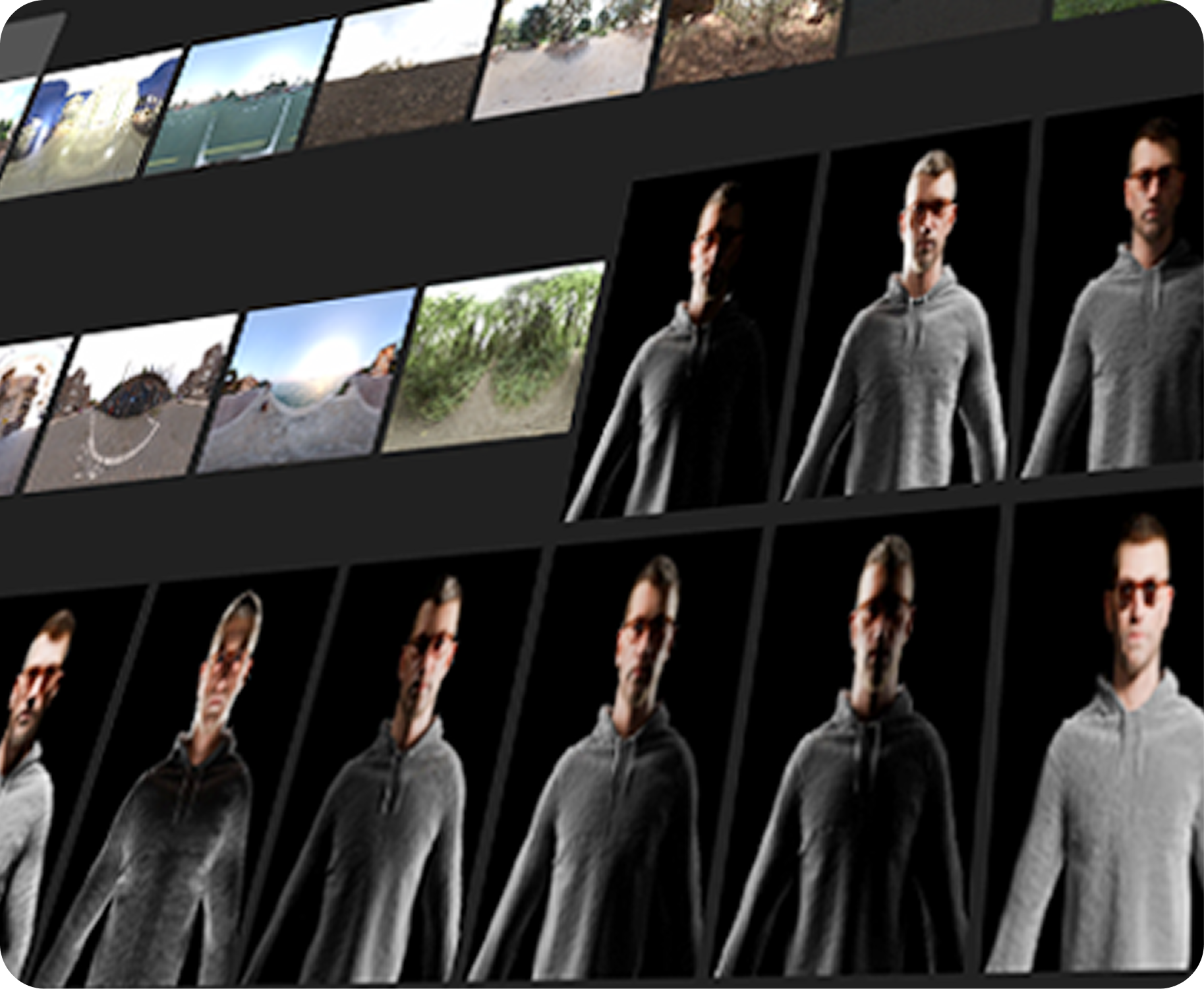Click the partially visible leftmost second-row panorama
Image resolution: width=1204 pixels, height=989 pixels.
tap(30, 415)
